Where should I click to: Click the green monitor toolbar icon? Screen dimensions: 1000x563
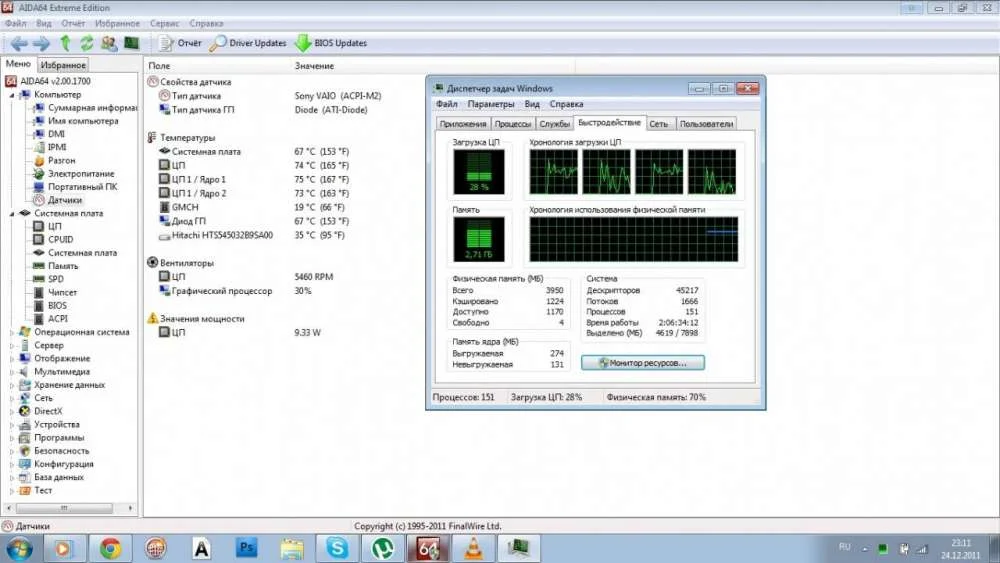131,43
